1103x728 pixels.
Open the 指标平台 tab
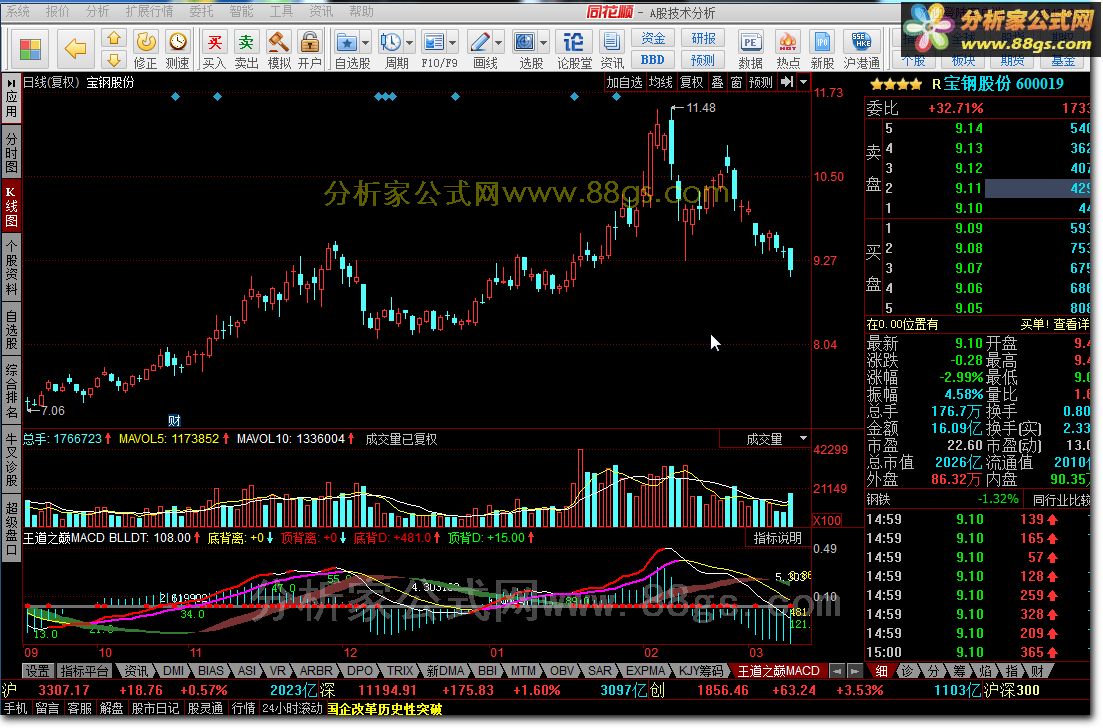coord(84,671)
